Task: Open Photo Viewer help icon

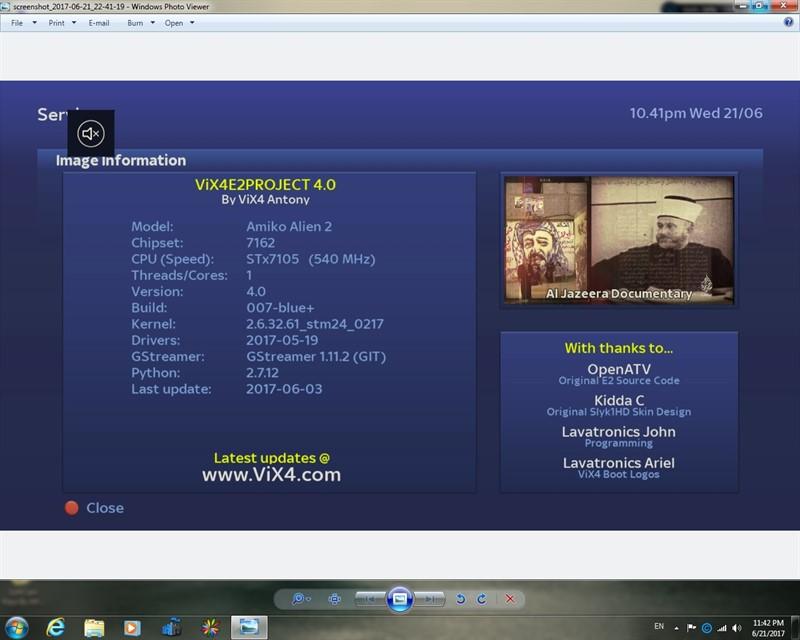Action: pos(788,22)
